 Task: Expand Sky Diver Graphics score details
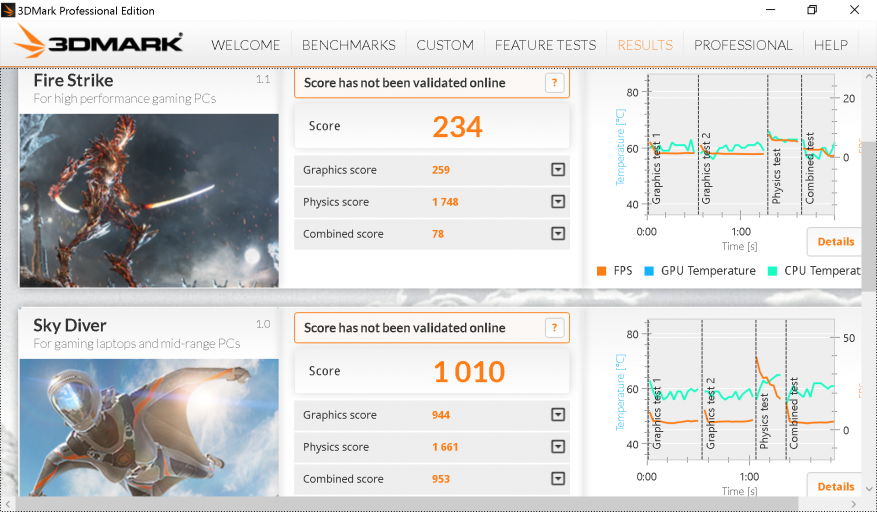(558, 415)
